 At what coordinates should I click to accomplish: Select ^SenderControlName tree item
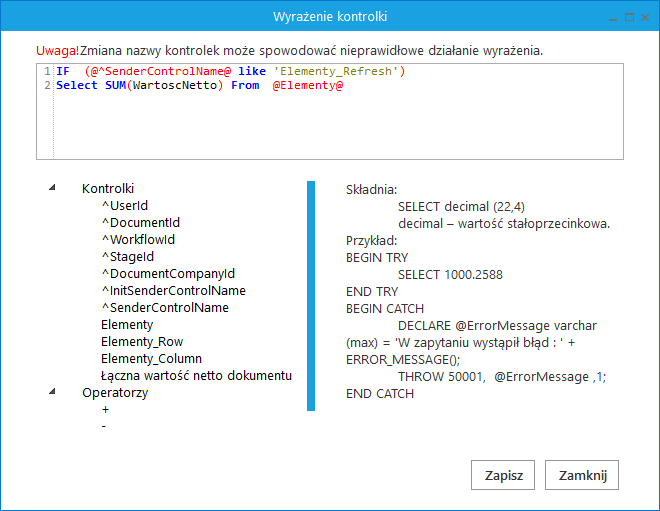165,308
